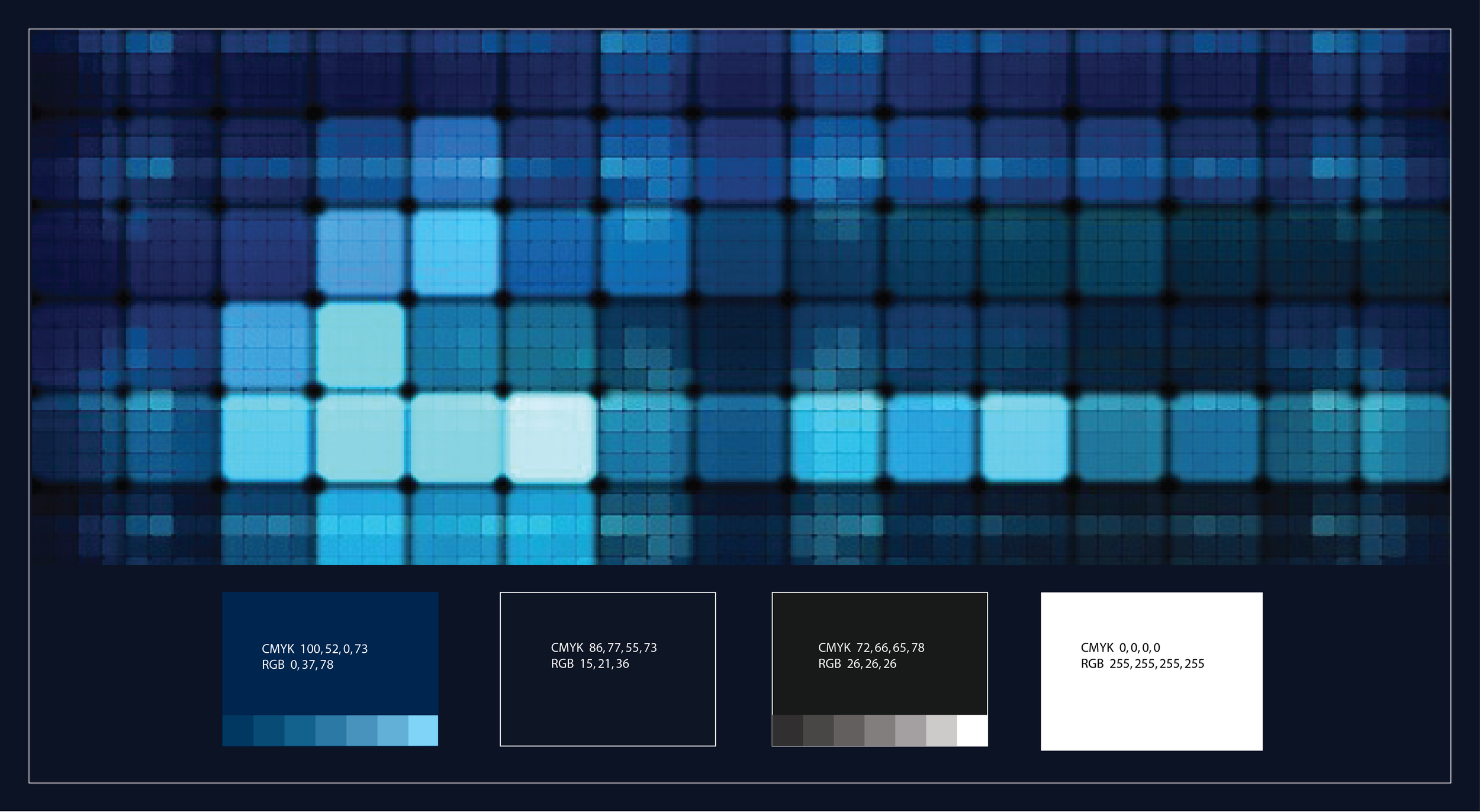Click the text "CMYK 86, 77, 55, 73"

coord(604,647)
